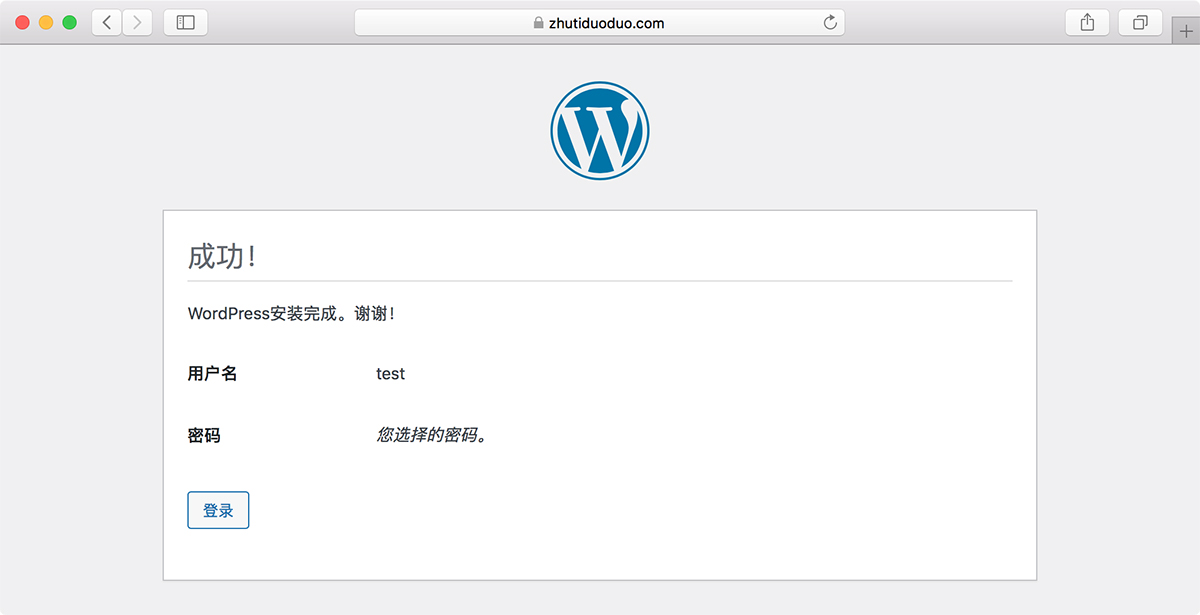This screenshot has height=615, width=1200.
Task: Minimize the window with yellow button
Action: (46, 22)
